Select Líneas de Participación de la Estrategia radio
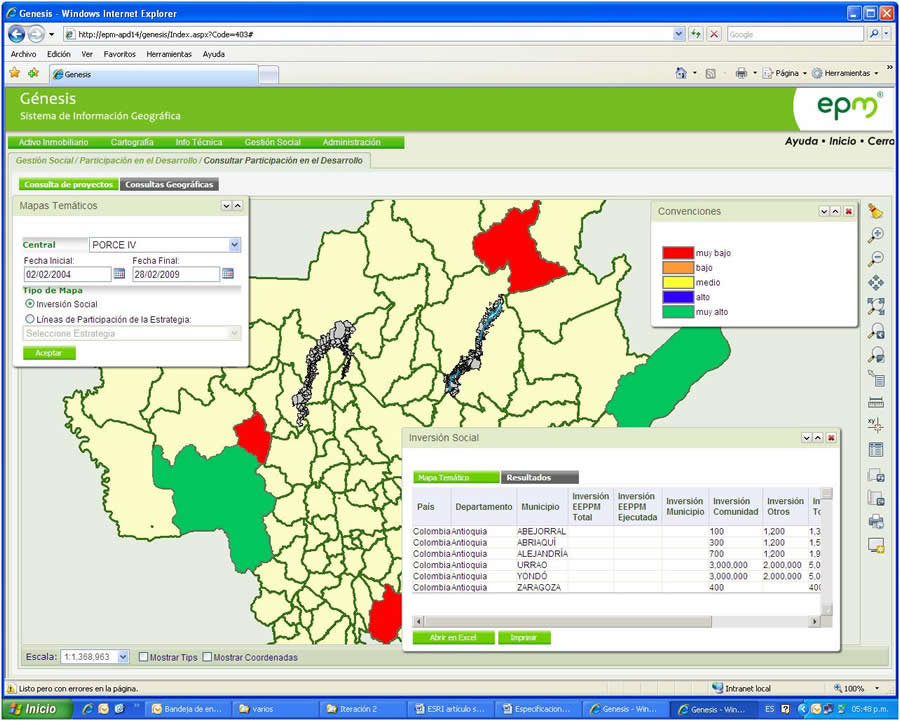Image resolution: width=900 pixels, height=721 pixels. point(30,319)
